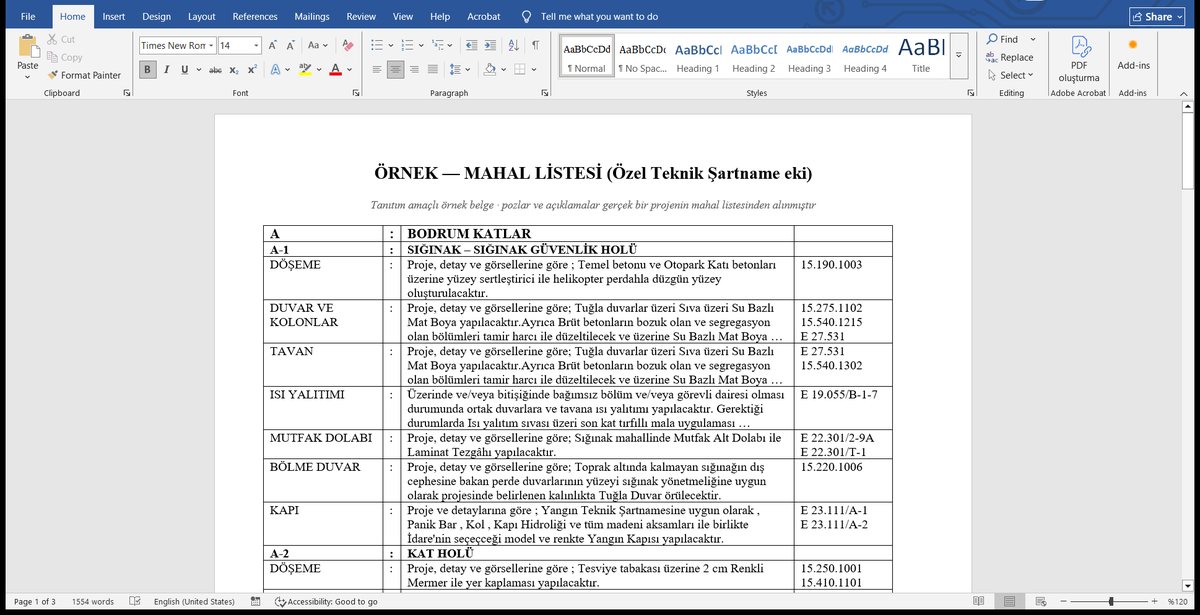The width and height of the screenshot is (1200, 615).
Task: Click Grow Font size icon
Action: pyautogui.click(x=272, y=45)
